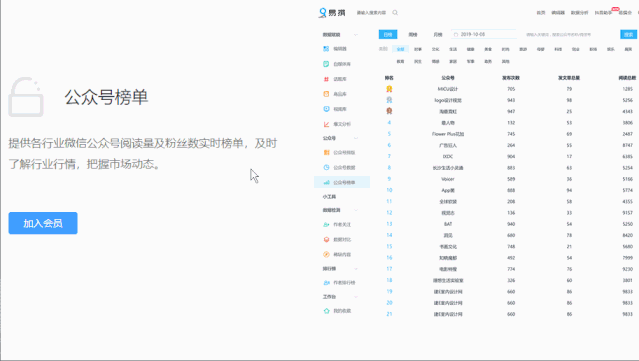
Task: Click the blue 搜索 button beside keyword field
Action: [x=628, y=35]
